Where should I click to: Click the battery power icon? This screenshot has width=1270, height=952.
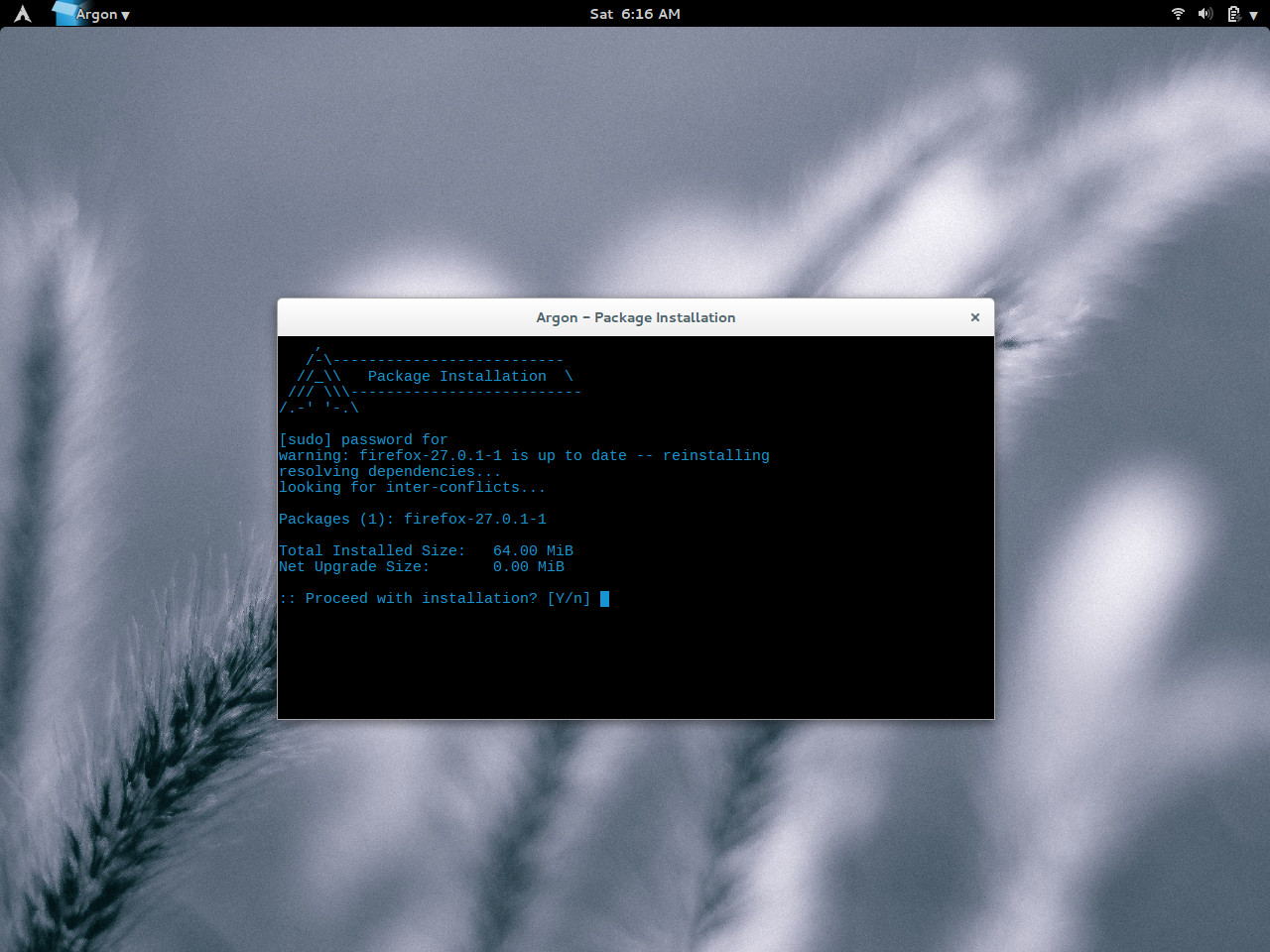click(x=1233, y=14)
